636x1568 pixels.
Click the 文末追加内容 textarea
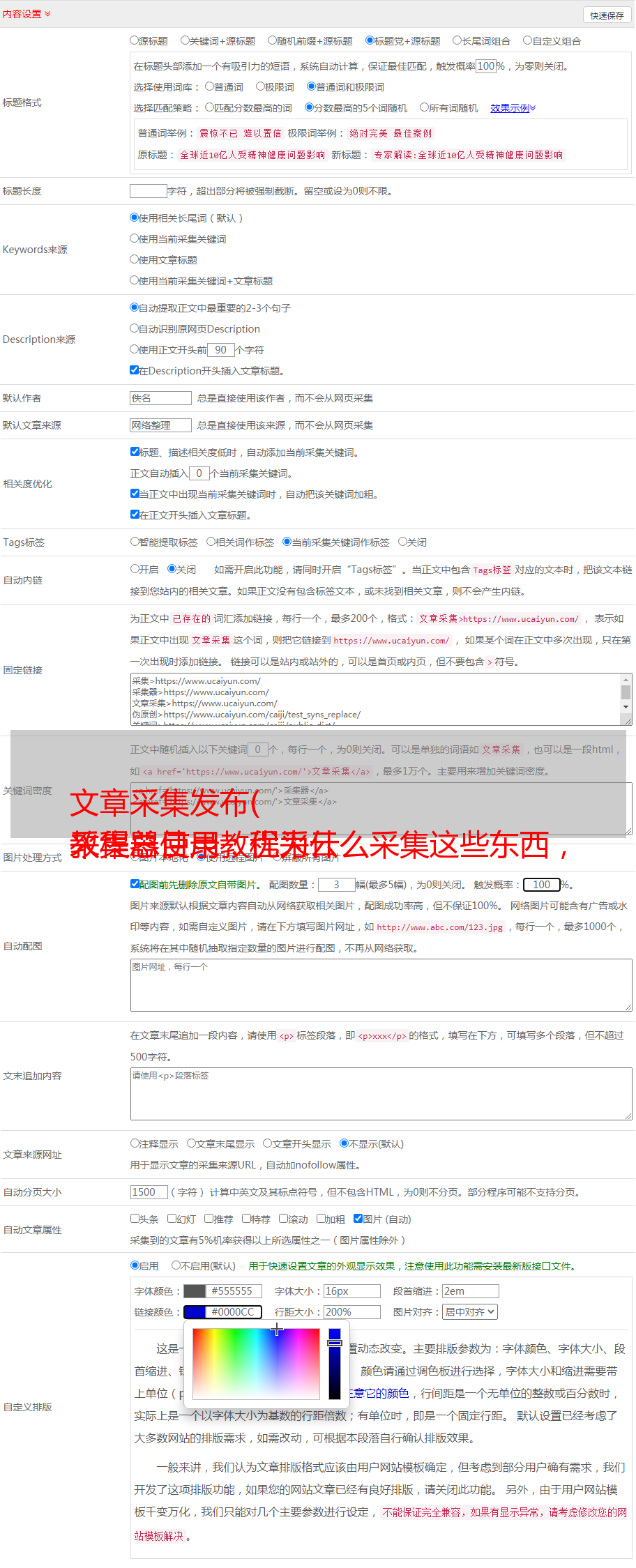coord(381,1094)
